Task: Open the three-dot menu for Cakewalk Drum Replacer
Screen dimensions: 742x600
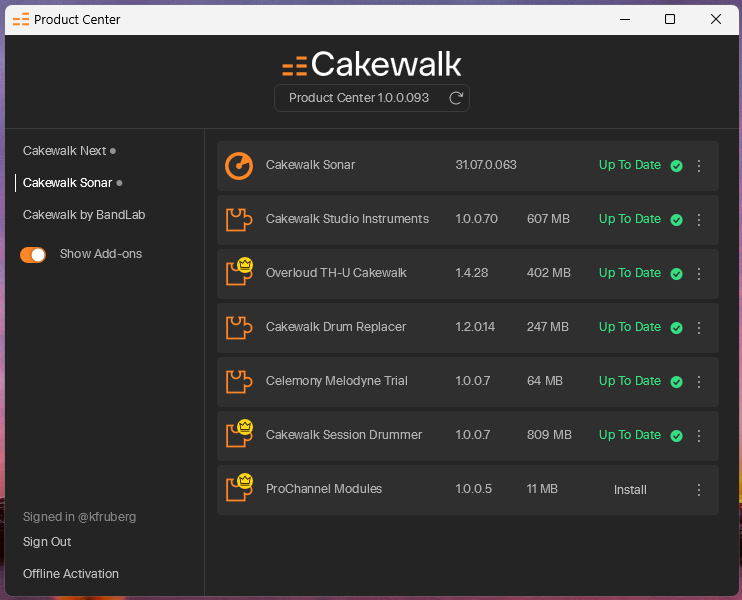Action: click(699, 327)
